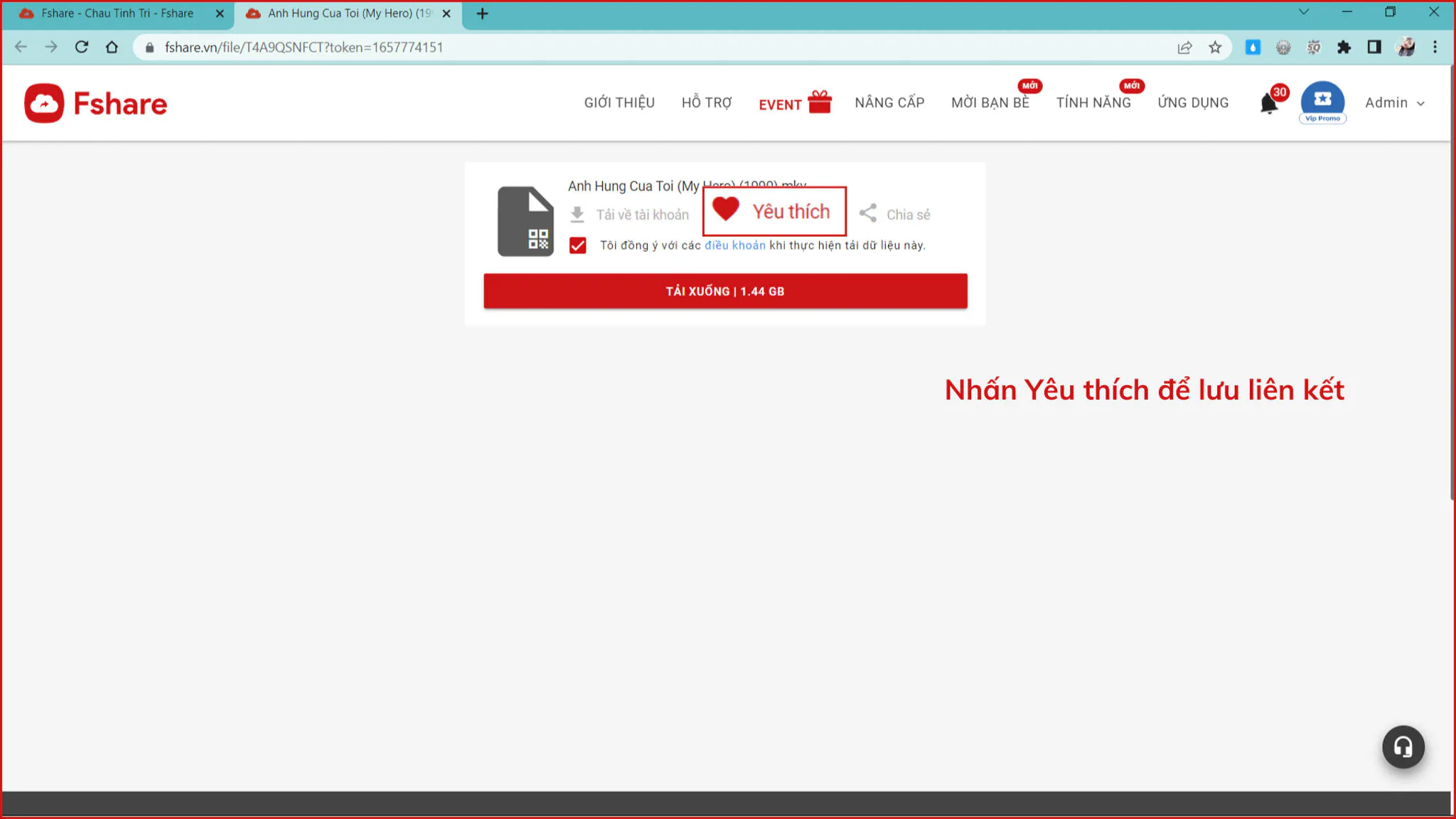Screen dimensions: 1456x819
Task: Open the tab search chevron
Action: pyautogui.click(x=1304, y=12)
